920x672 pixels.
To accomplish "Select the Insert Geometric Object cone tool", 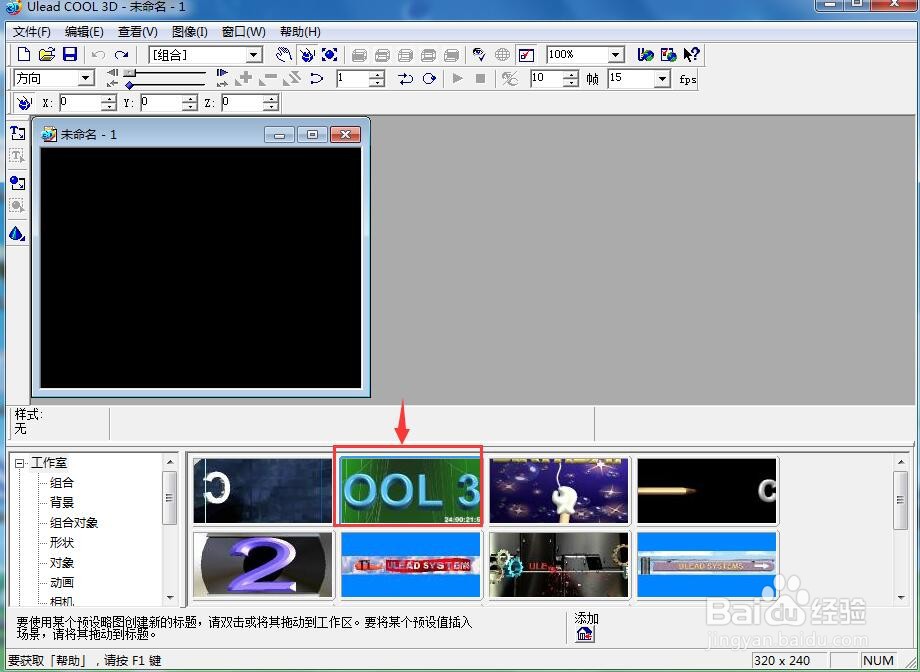I will pyautogui.click(x=18, y=234).
